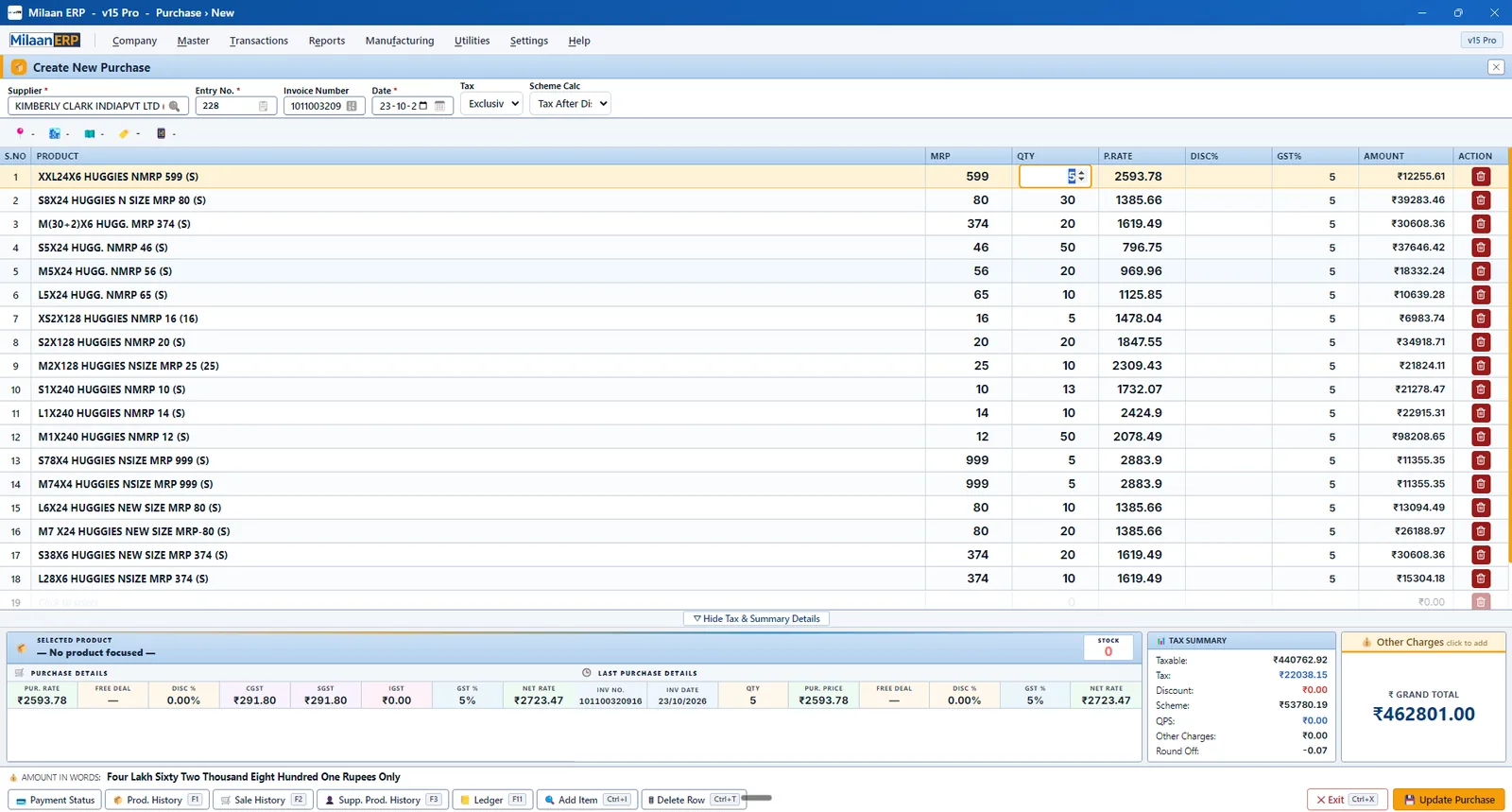This screenshot has width=1512, height=812.
Task: Close the Create New Purchase panel
Action: coord(1496,67)
